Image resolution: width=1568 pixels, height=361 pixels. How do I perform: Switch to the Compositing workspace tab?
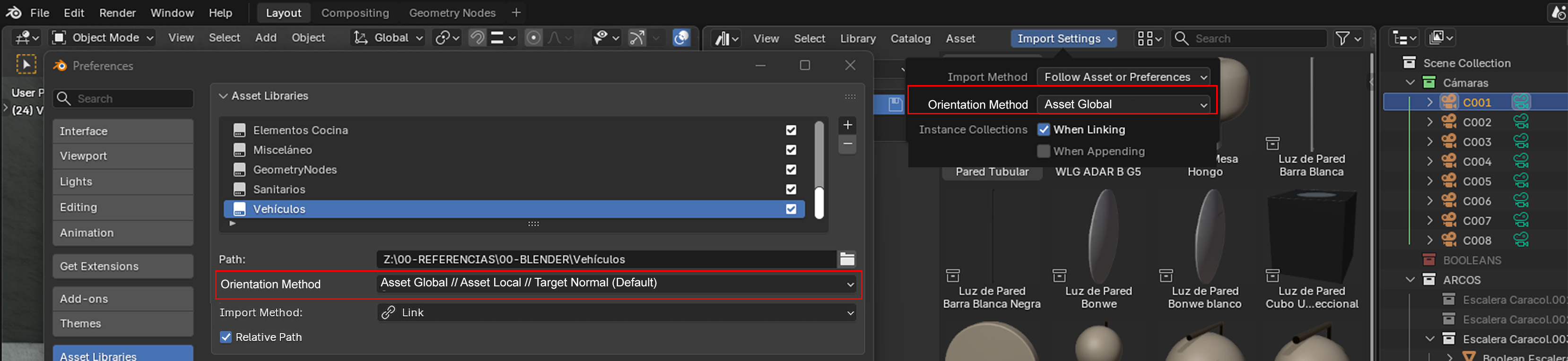click(x=355, y=13)
